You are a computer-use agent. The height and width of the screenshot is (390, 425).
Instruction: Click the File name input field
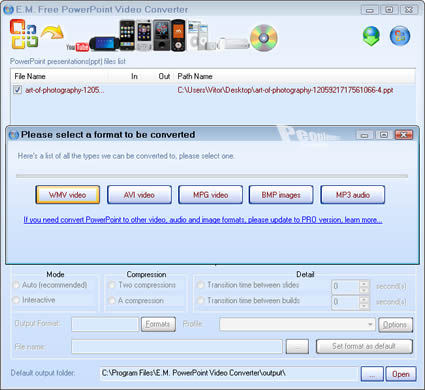click(x=177, y=347)
